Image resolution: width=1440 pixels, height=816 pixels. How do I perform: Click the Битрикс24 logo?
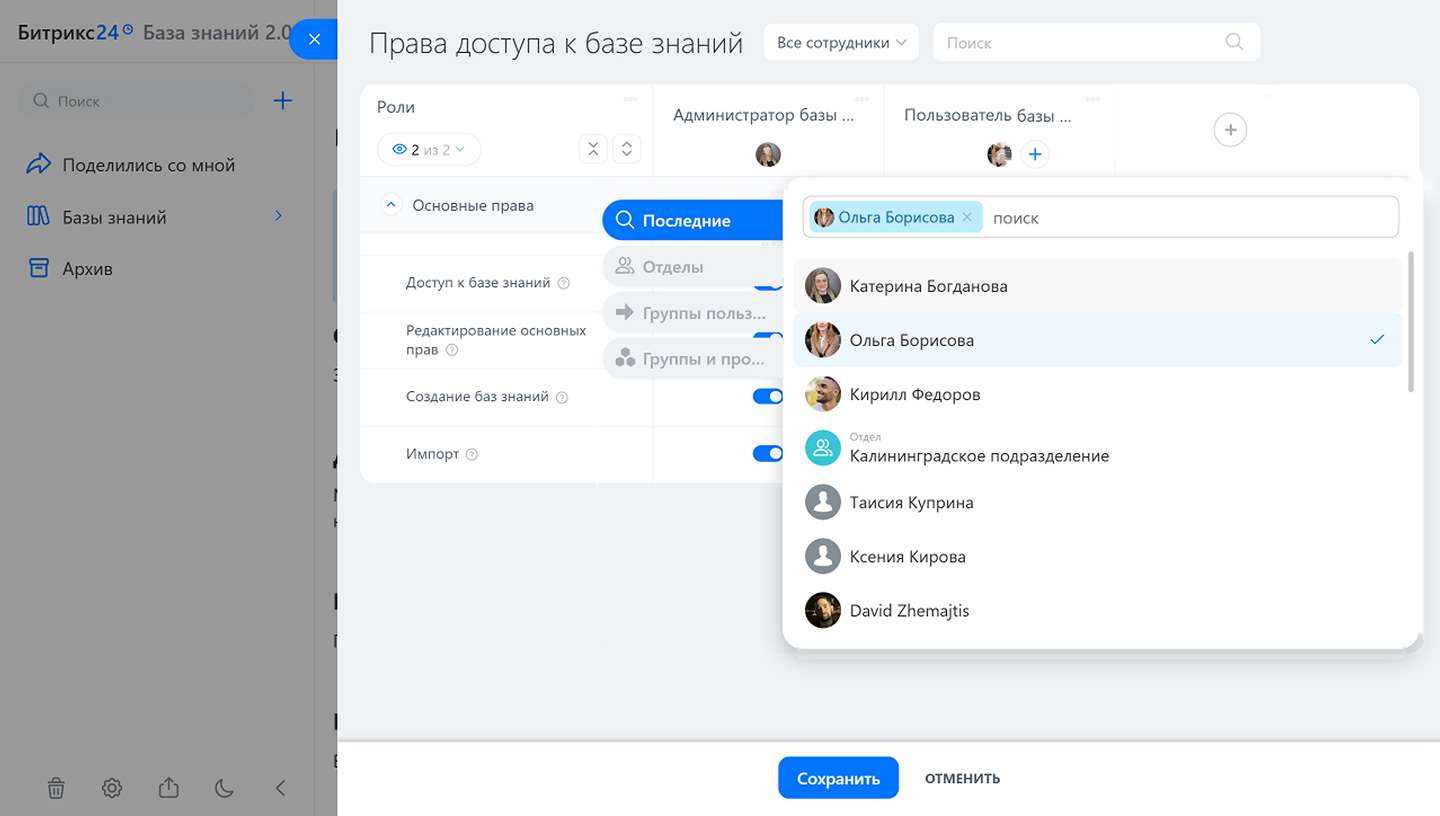(75, 32)
